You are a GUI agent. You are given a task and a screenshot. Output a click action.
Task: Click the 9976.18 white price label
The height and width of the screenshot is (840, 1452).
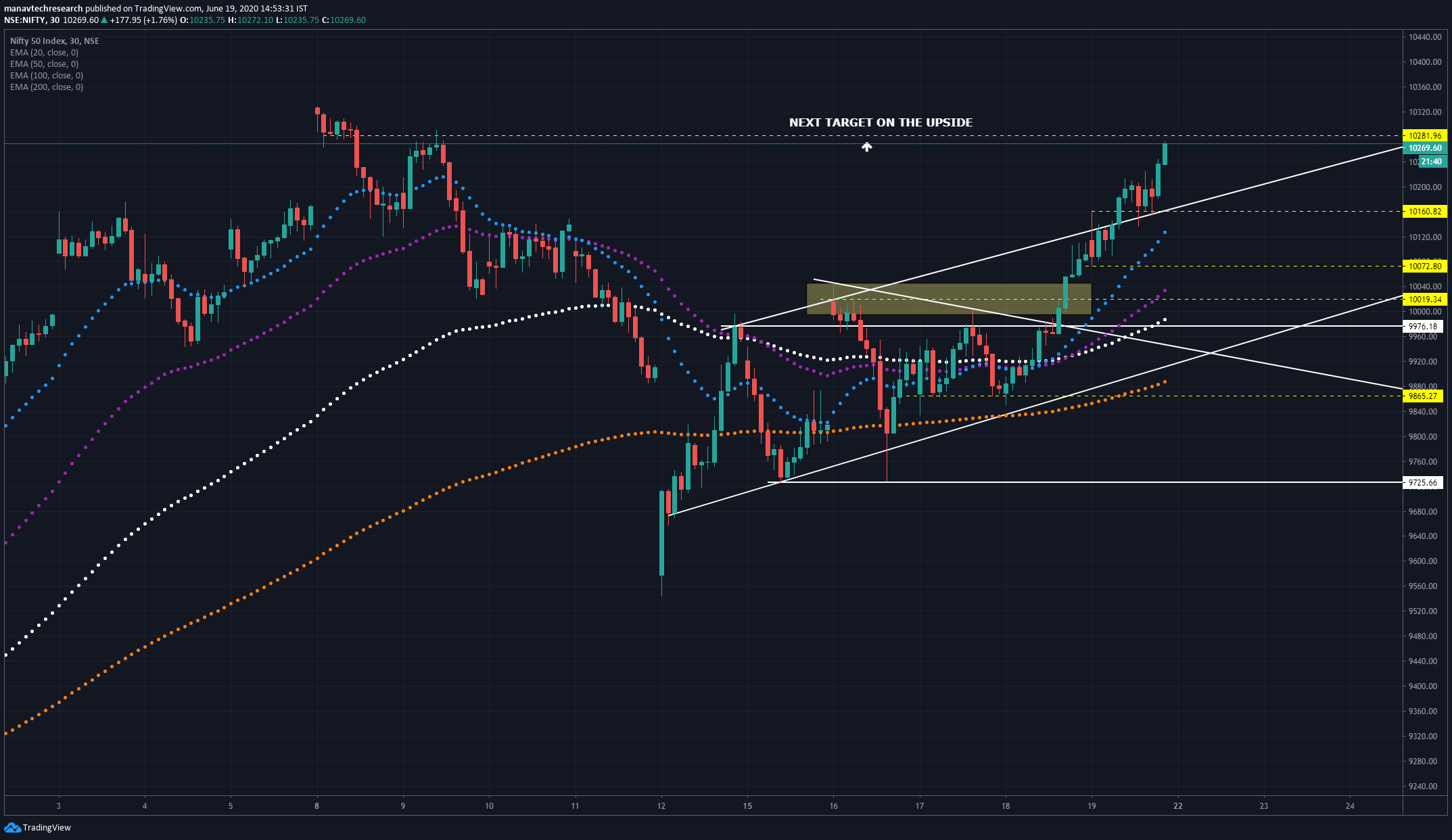[x=1423, y=326]
